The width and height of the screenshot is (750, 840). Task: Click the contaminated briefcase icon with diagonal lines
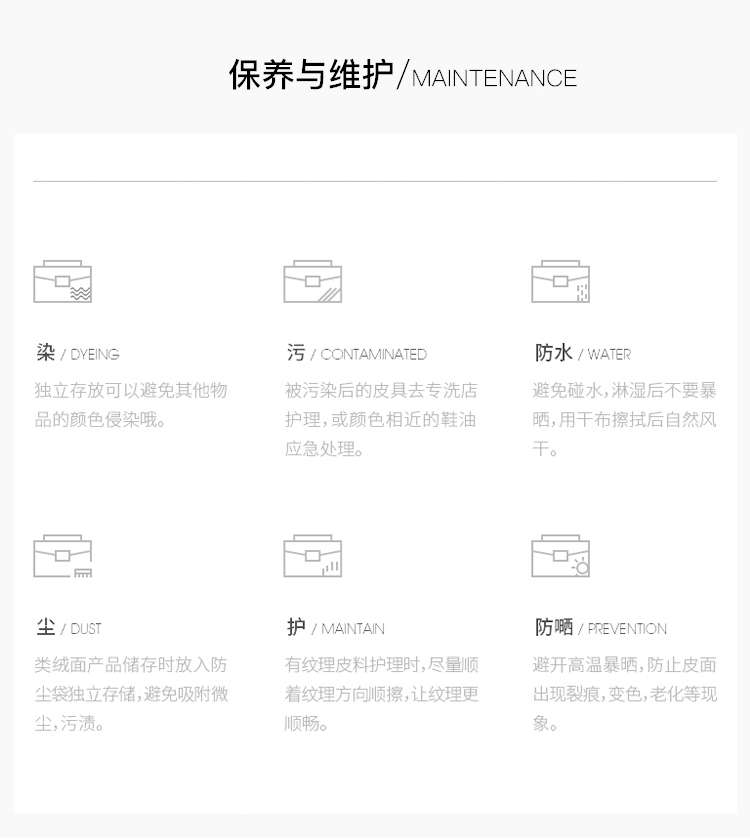click(312, 282)
